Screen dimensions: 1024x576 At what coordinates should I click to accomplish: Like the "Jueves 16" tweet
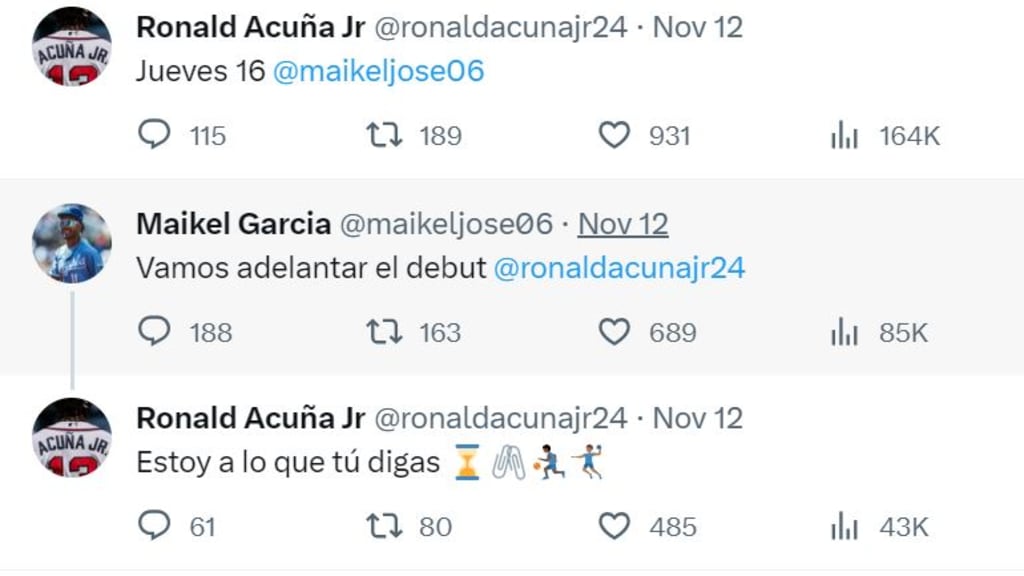614,135
